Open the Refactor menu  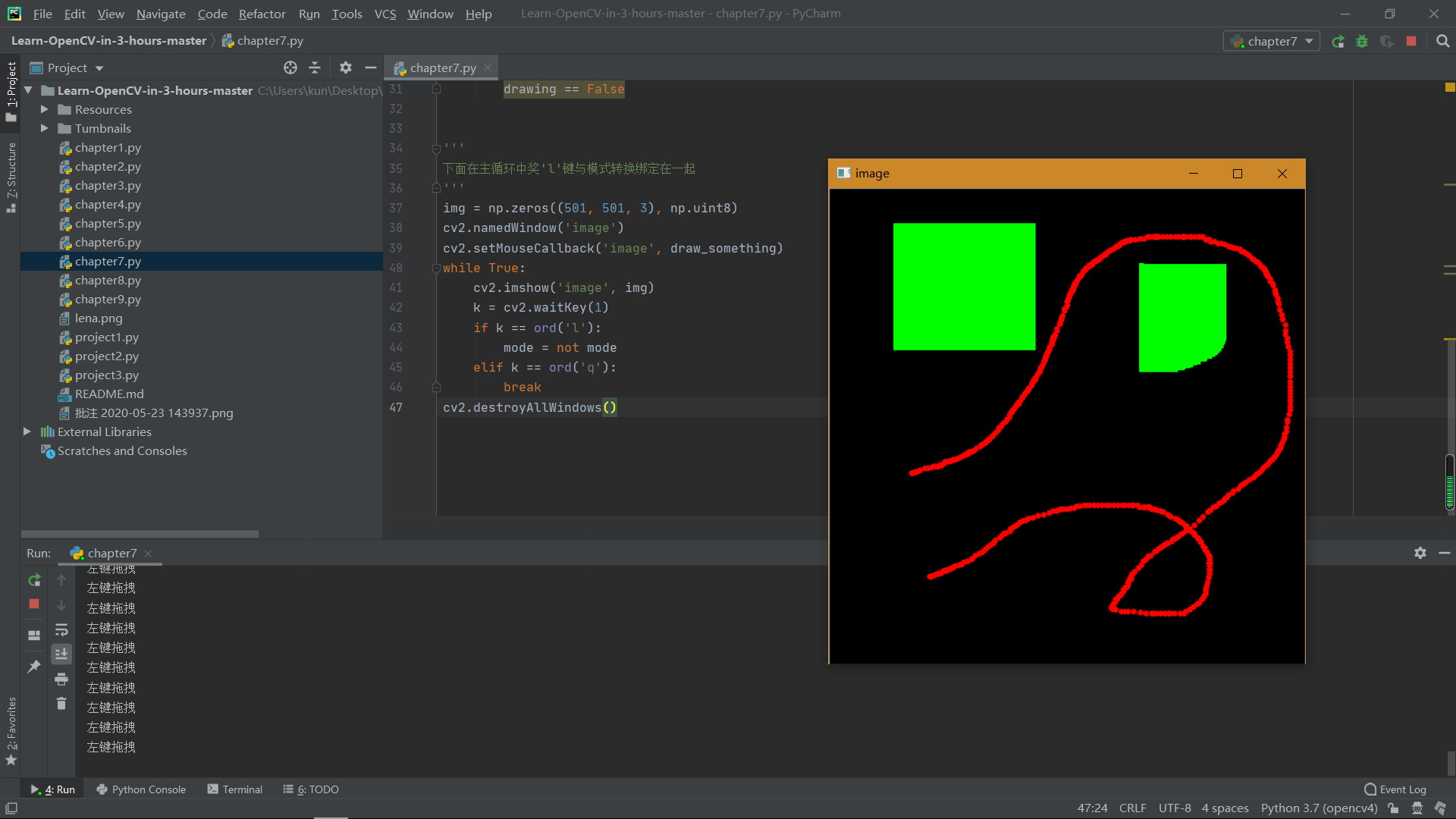click(262, 14)
